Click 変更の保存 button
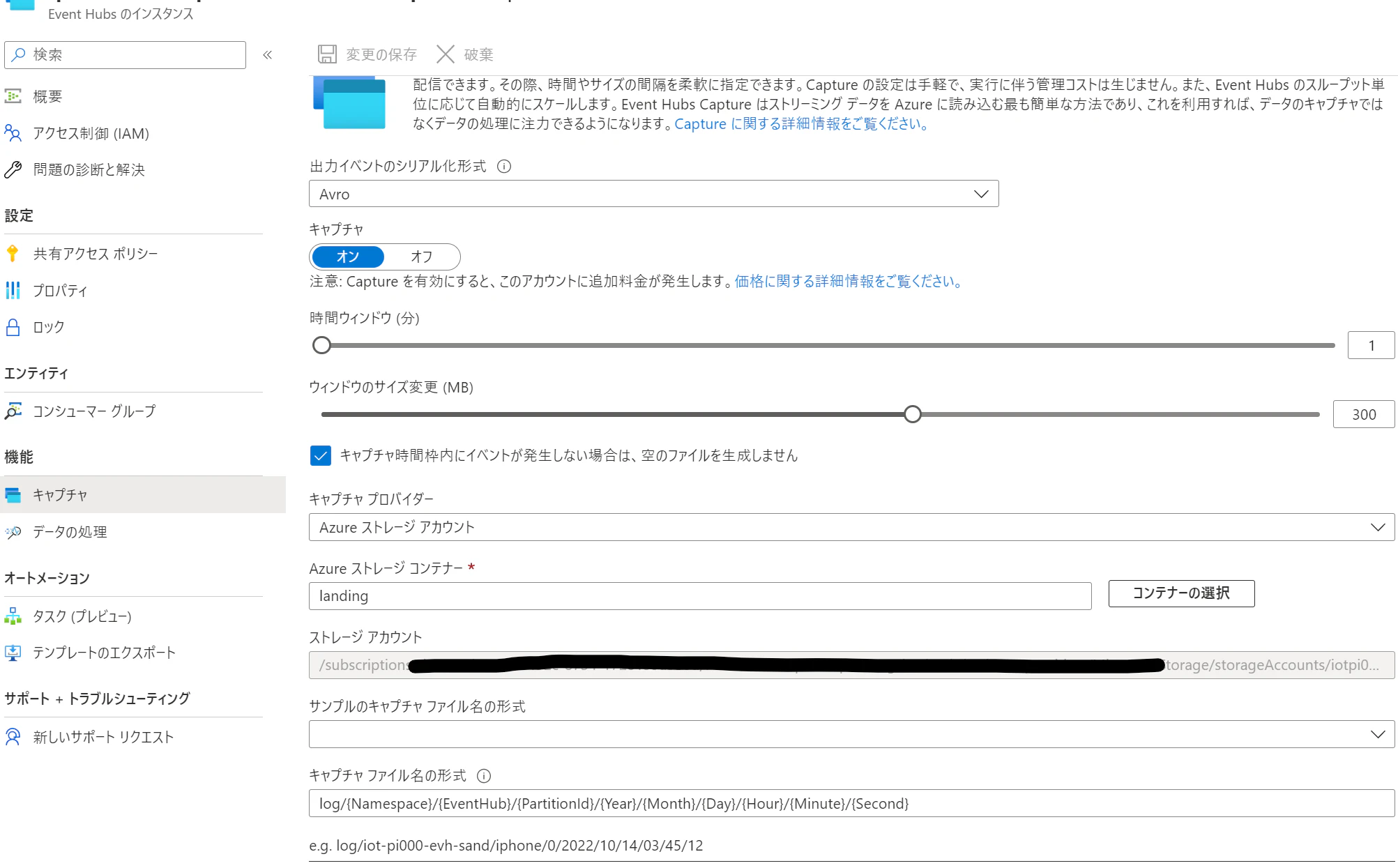 367,54
